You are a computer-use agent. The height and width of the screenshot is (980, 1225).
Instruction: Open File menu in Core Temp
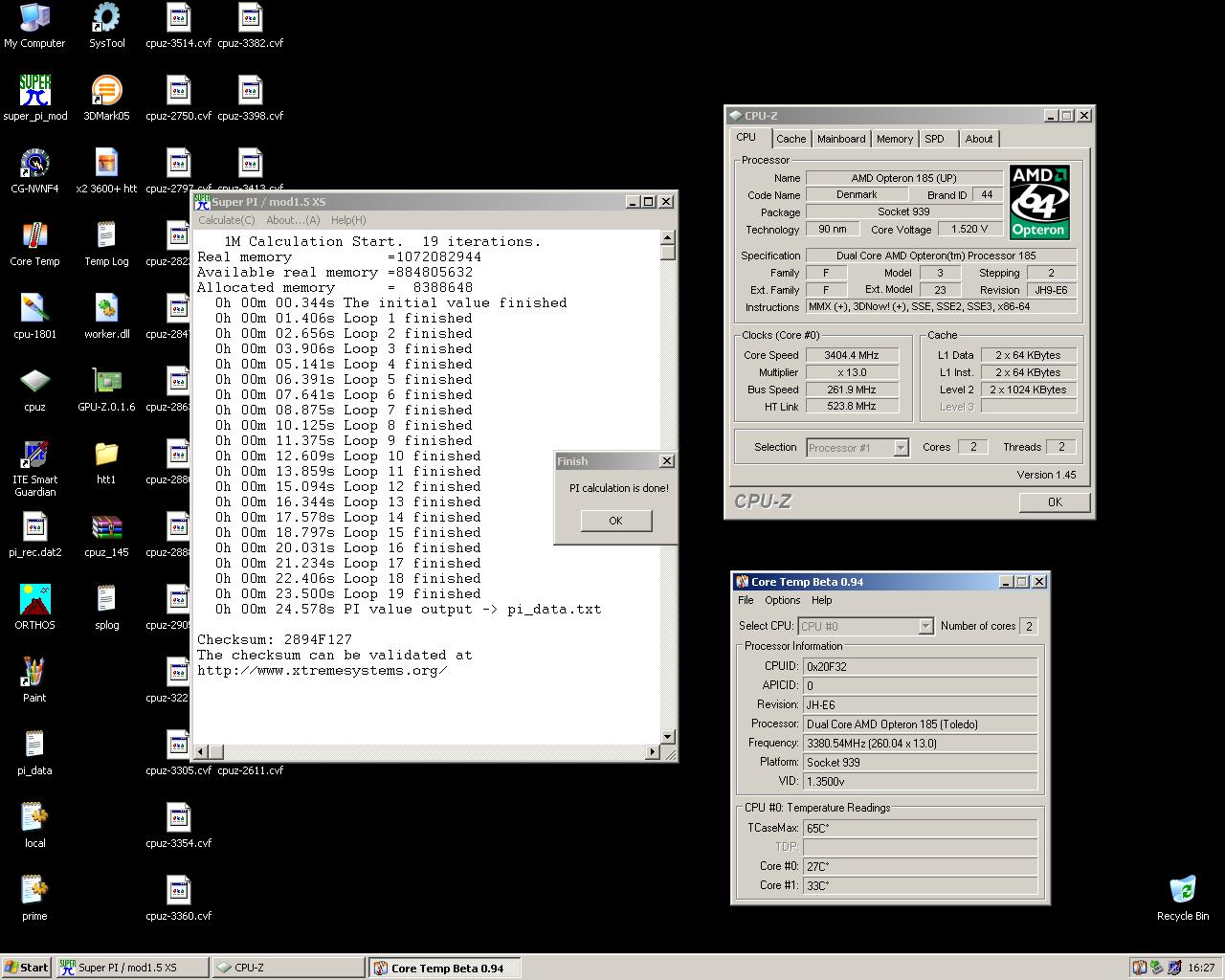[746, 600]
